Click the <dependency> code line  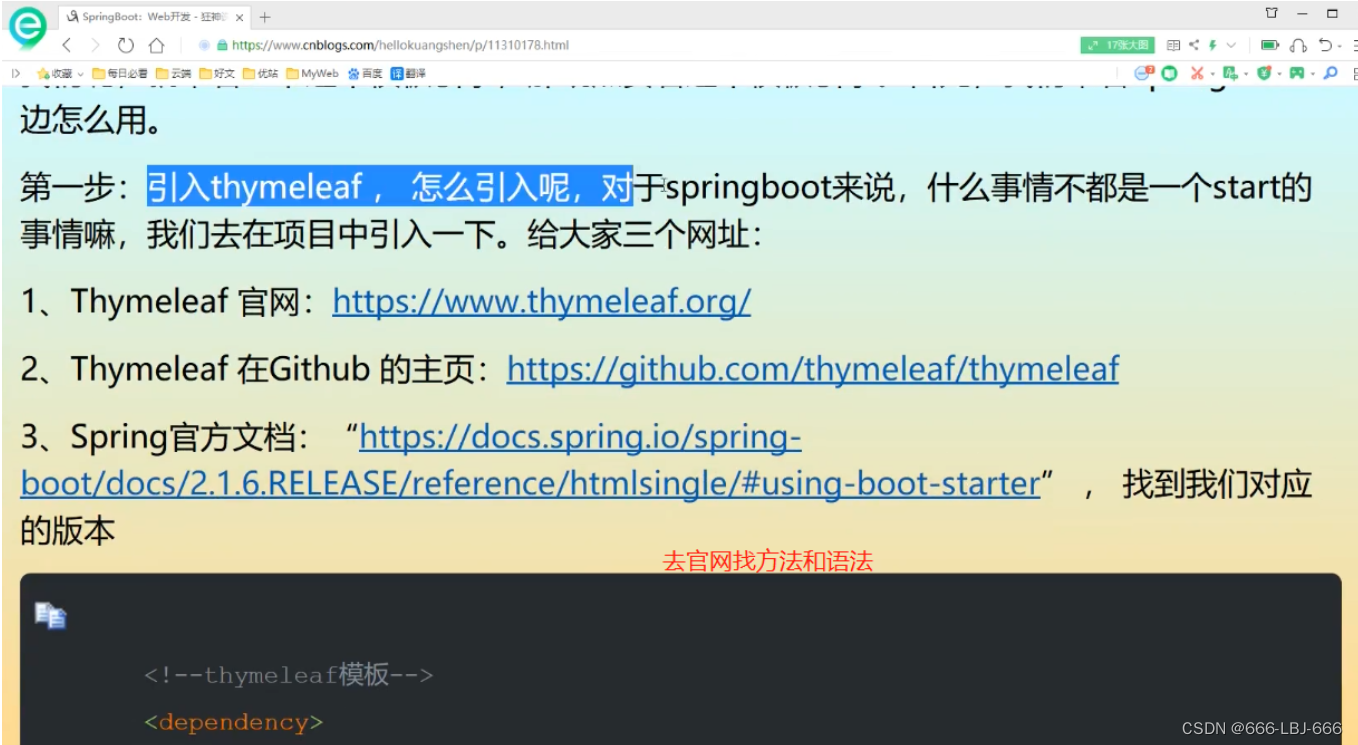coord(233,722)
